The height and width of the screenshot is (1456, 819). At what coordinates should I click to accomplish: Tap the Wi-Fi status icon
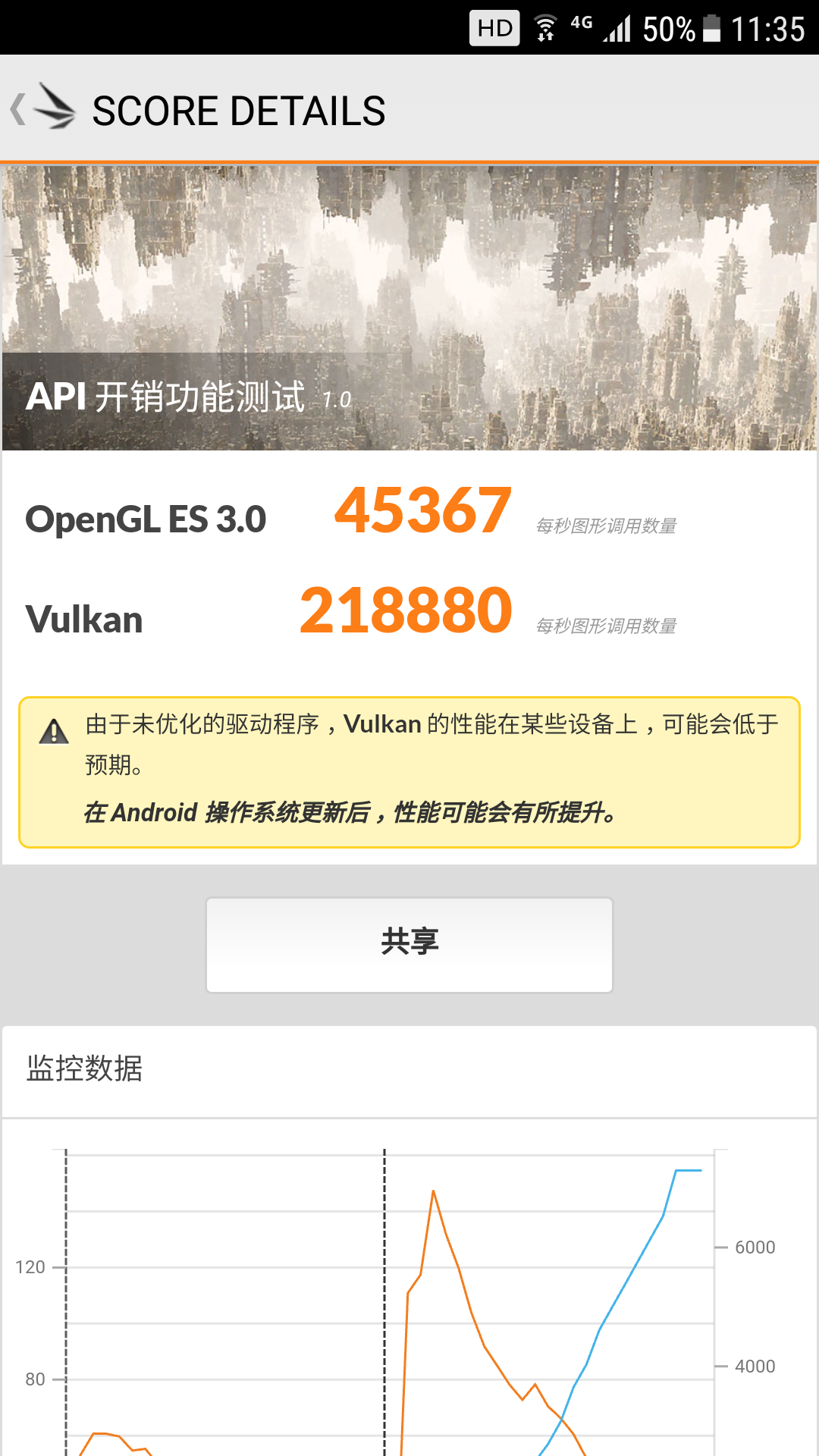tap(545, 28)
